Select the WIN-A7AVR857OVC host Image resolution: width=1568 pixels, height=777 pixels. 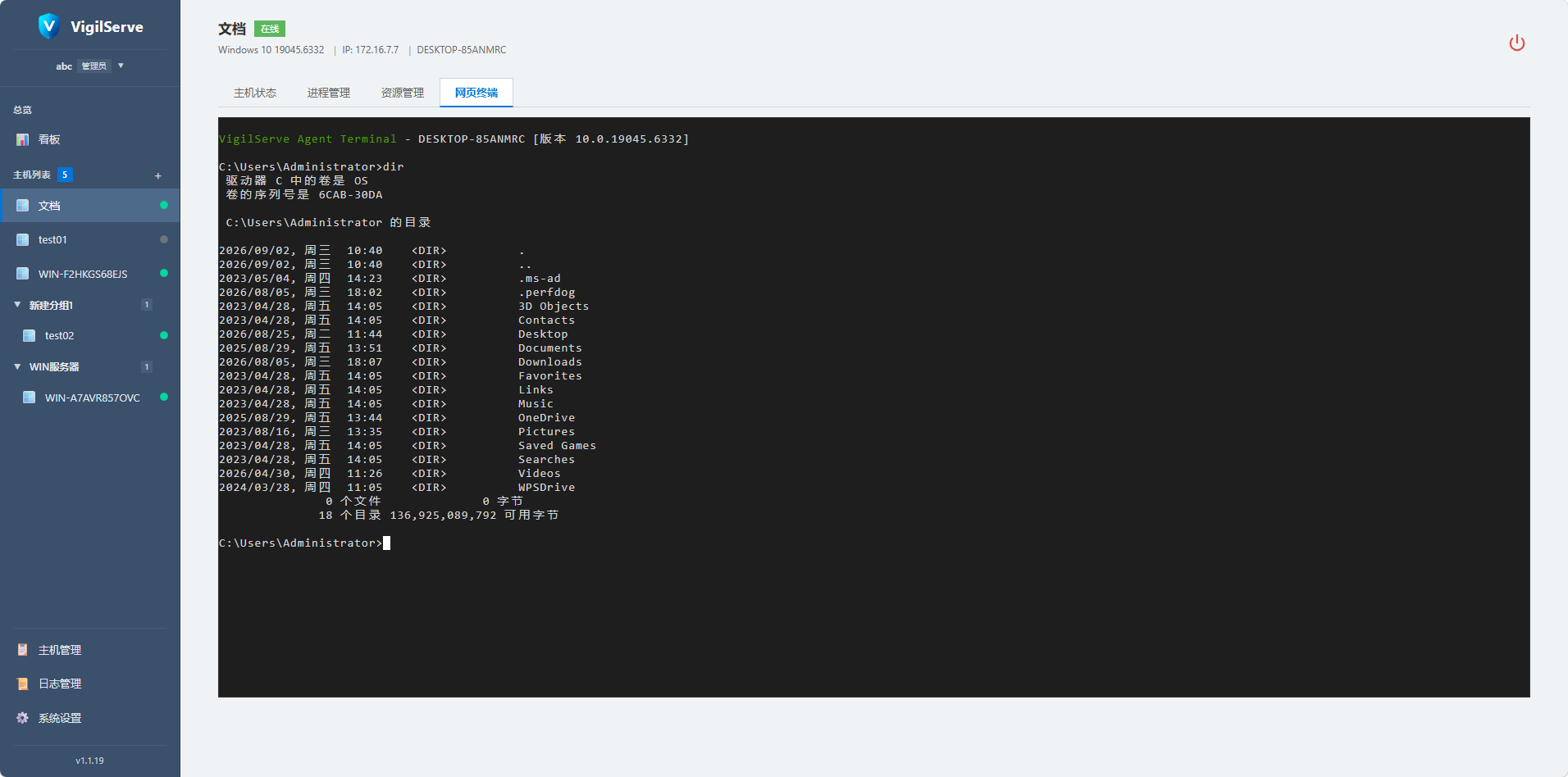click(x=89, y=398)
